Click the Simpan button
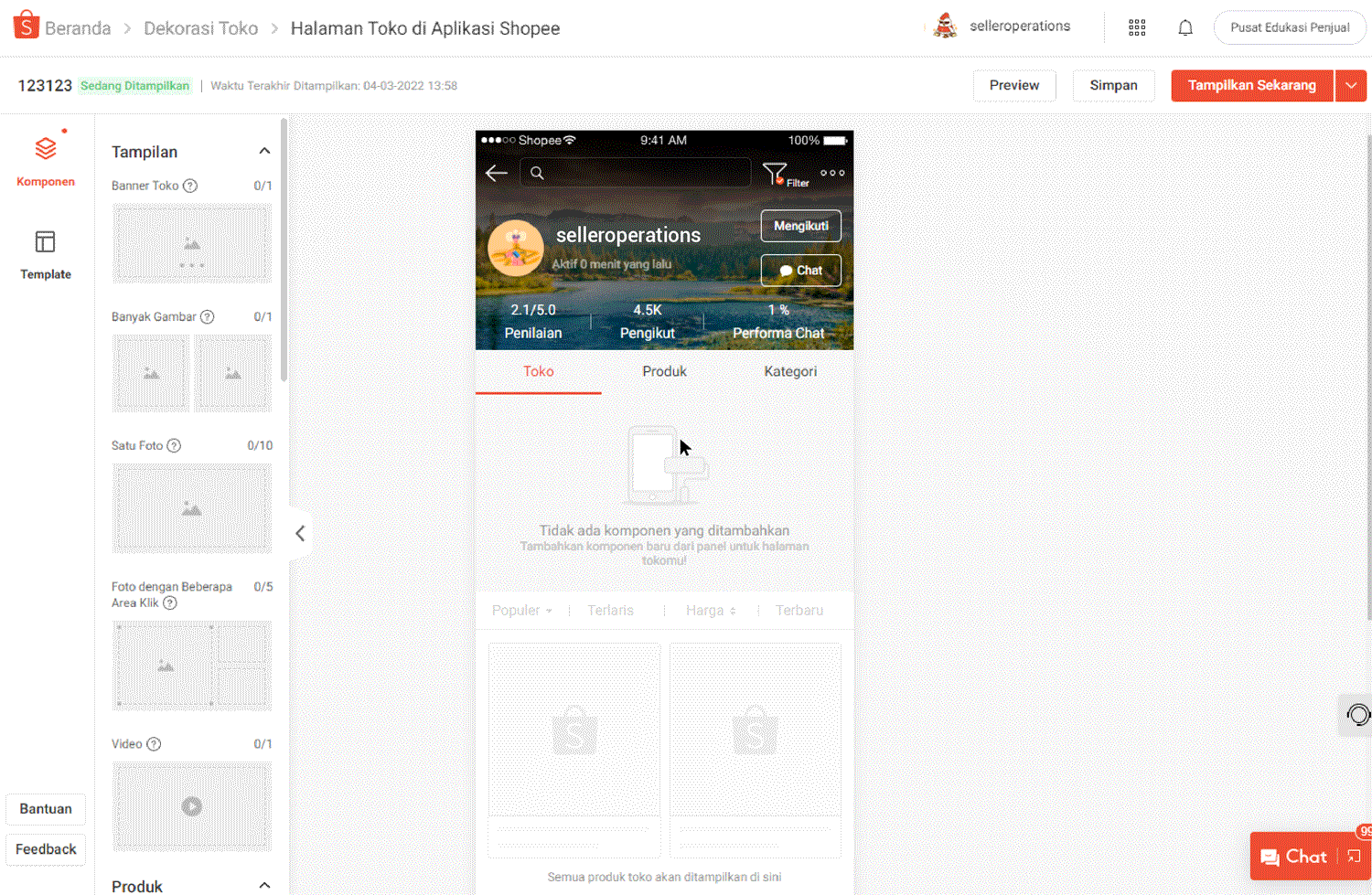The height and width of the screenshot is (895, 1372). 1113,85
